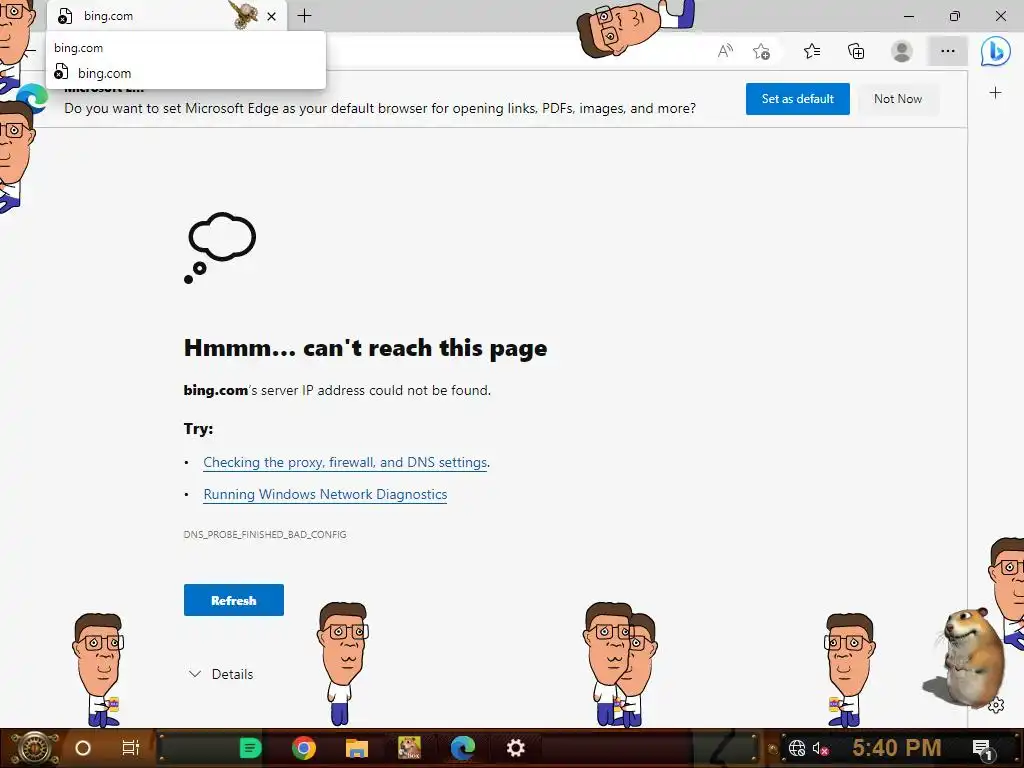Click the Refresh button

(234, 600)
